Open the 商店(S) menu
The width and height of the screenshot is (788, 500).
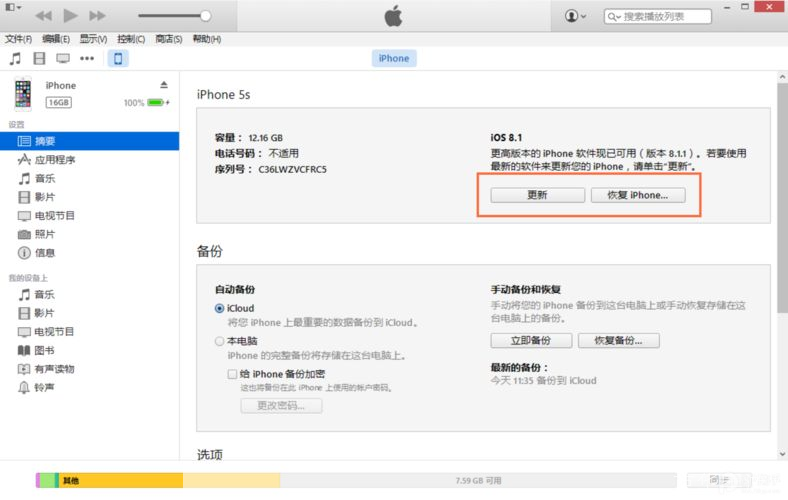pyautogui.click(x=168, y=39)
